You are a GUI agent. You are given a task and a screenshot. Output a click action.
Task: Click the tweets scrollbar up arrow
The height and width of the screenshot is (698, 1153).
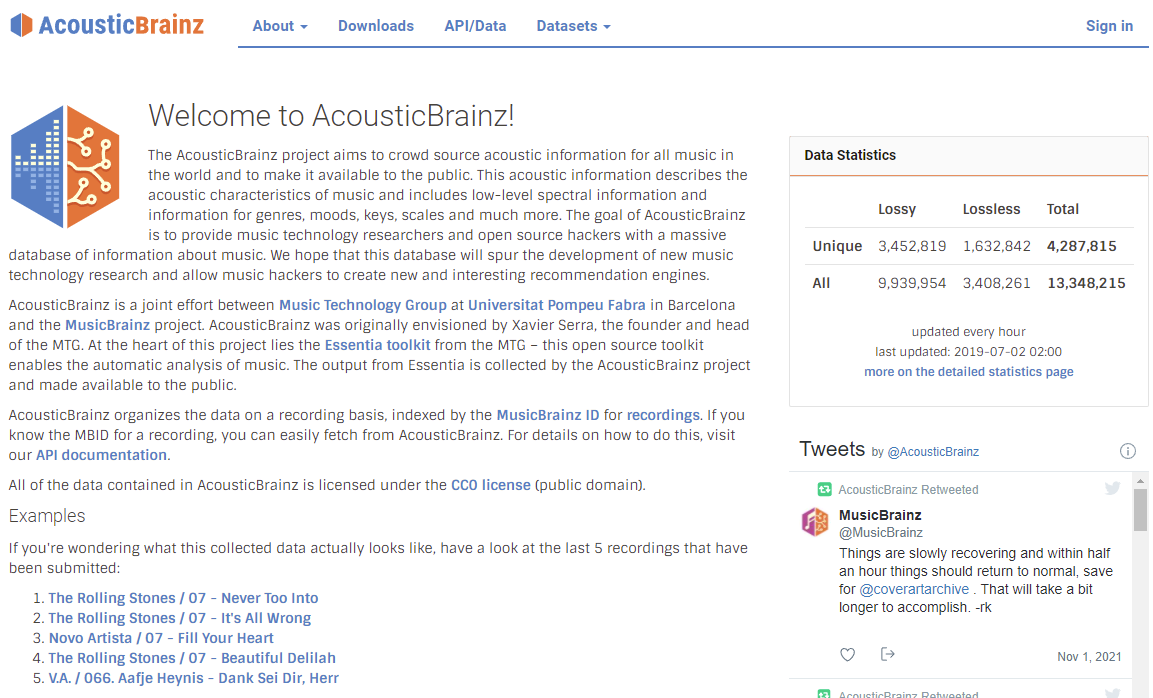click(x=1140, y=481)
